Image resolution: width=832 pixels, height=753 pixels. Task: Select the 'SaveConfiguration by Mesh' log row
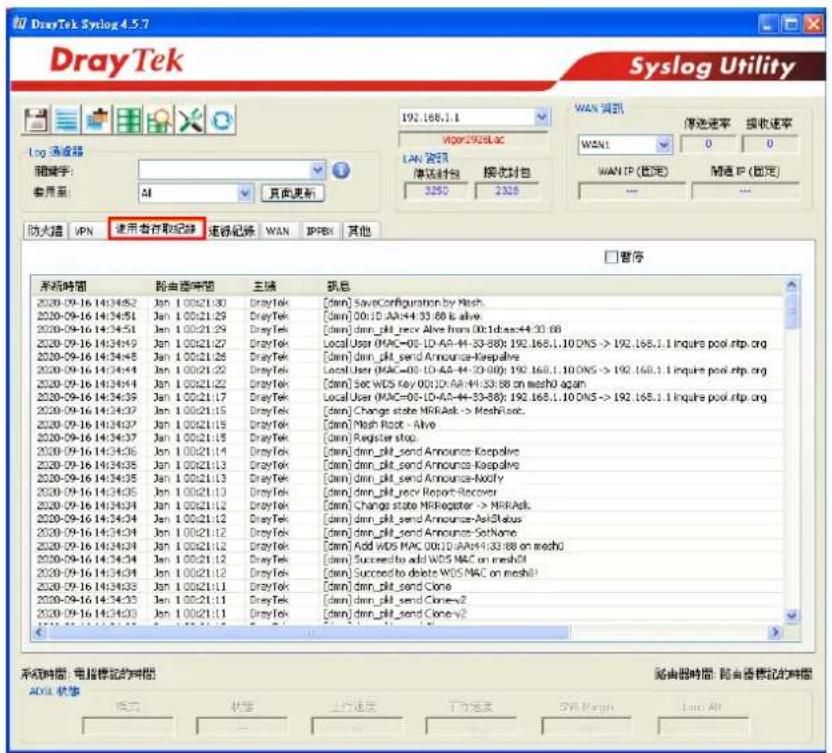[407, 303]
